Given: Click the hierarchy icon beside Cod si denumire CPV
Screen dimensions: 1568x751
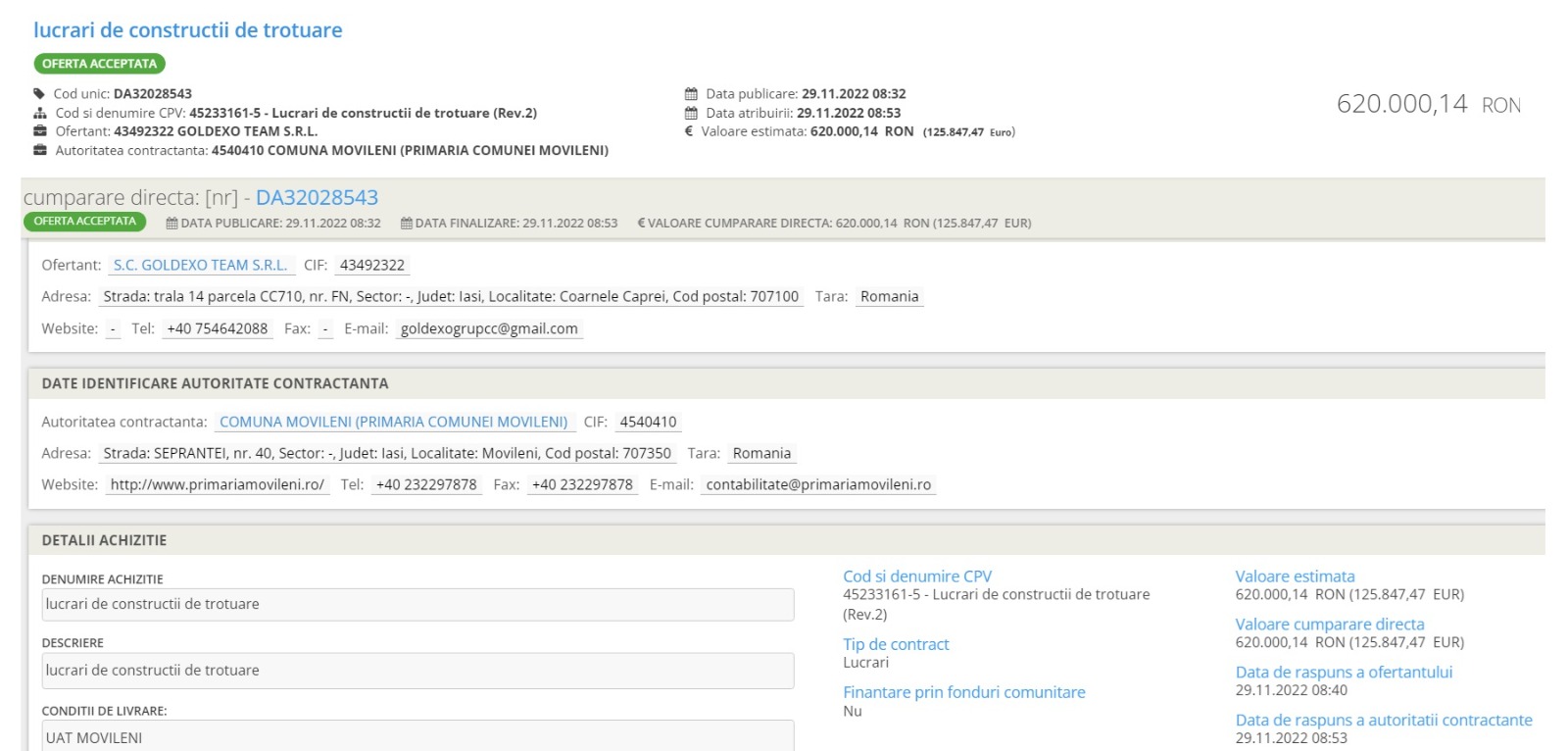Looking at the screenshot, I should [40, 113].
